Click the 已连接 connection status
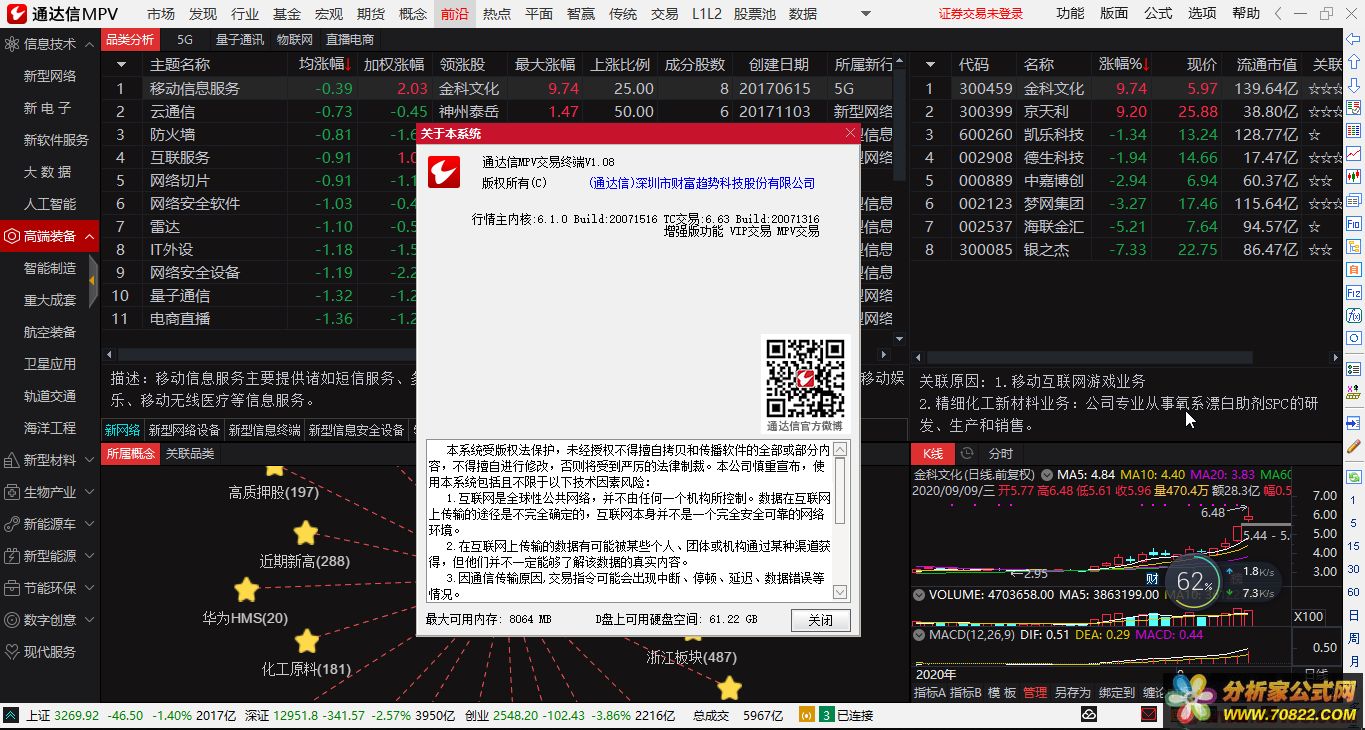1365x730 pixels. (x=855, y=715)
